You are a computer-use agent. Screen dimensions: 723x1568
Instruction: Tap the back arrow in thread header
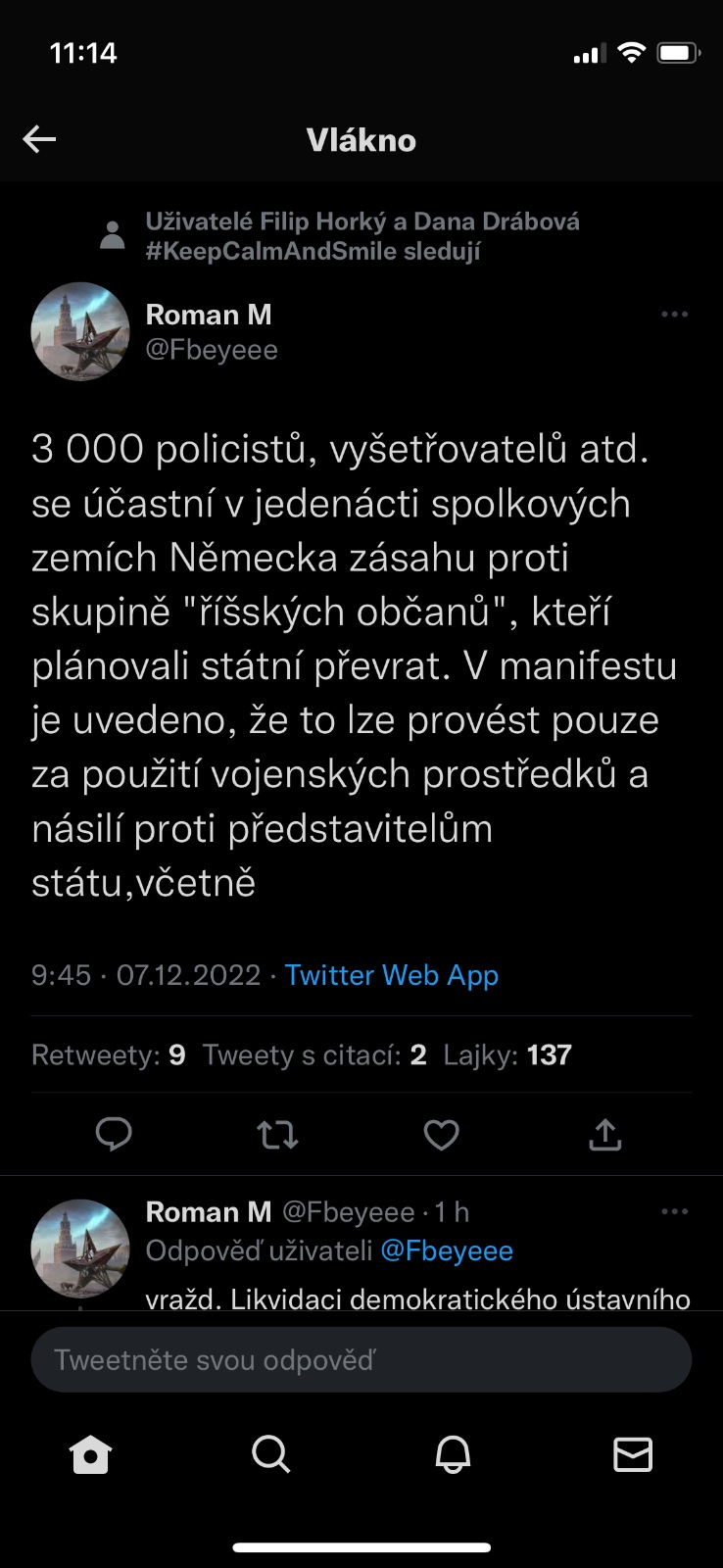[x=39, y=140]
